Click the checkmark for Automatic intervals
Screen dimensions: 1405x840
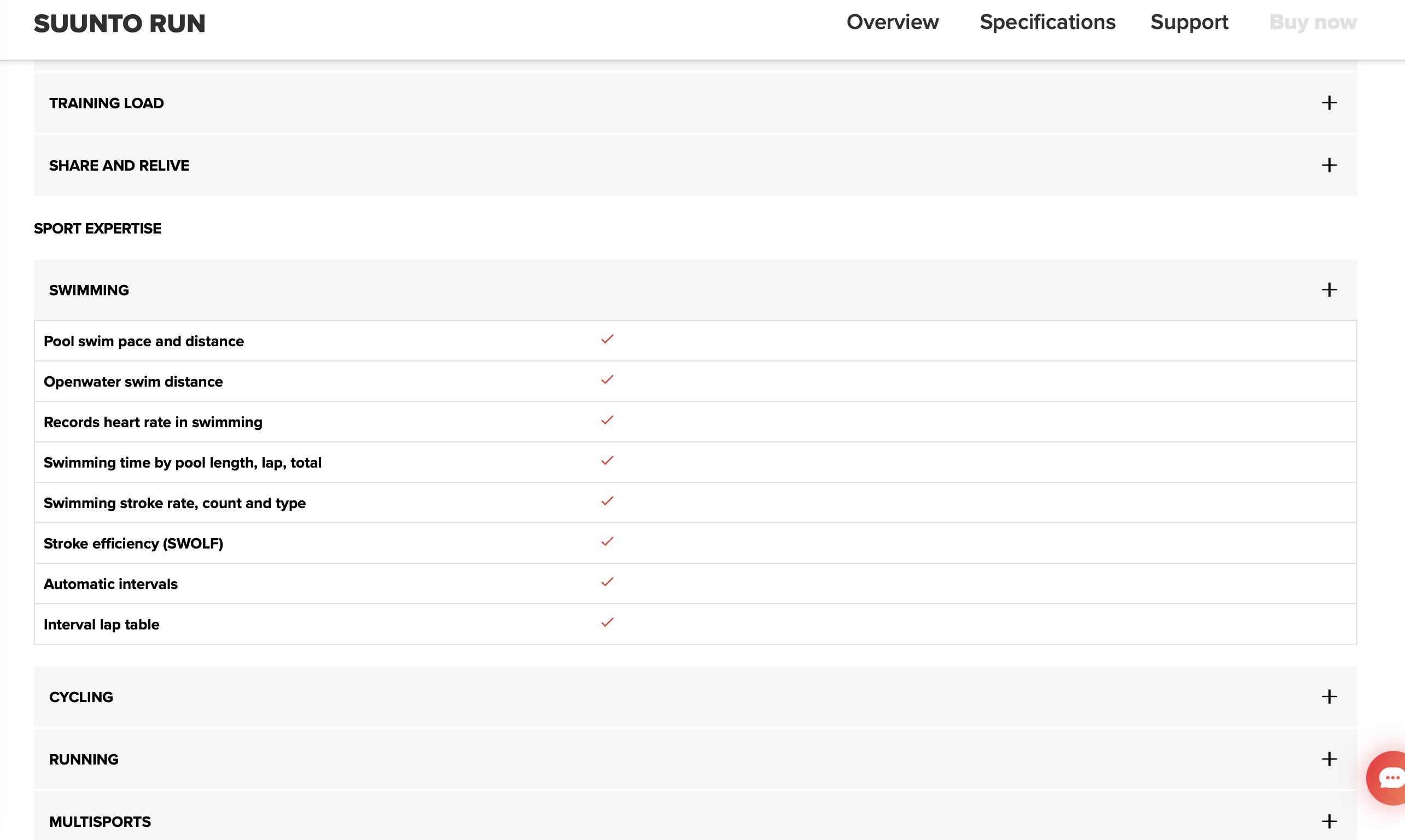point(607,582)
